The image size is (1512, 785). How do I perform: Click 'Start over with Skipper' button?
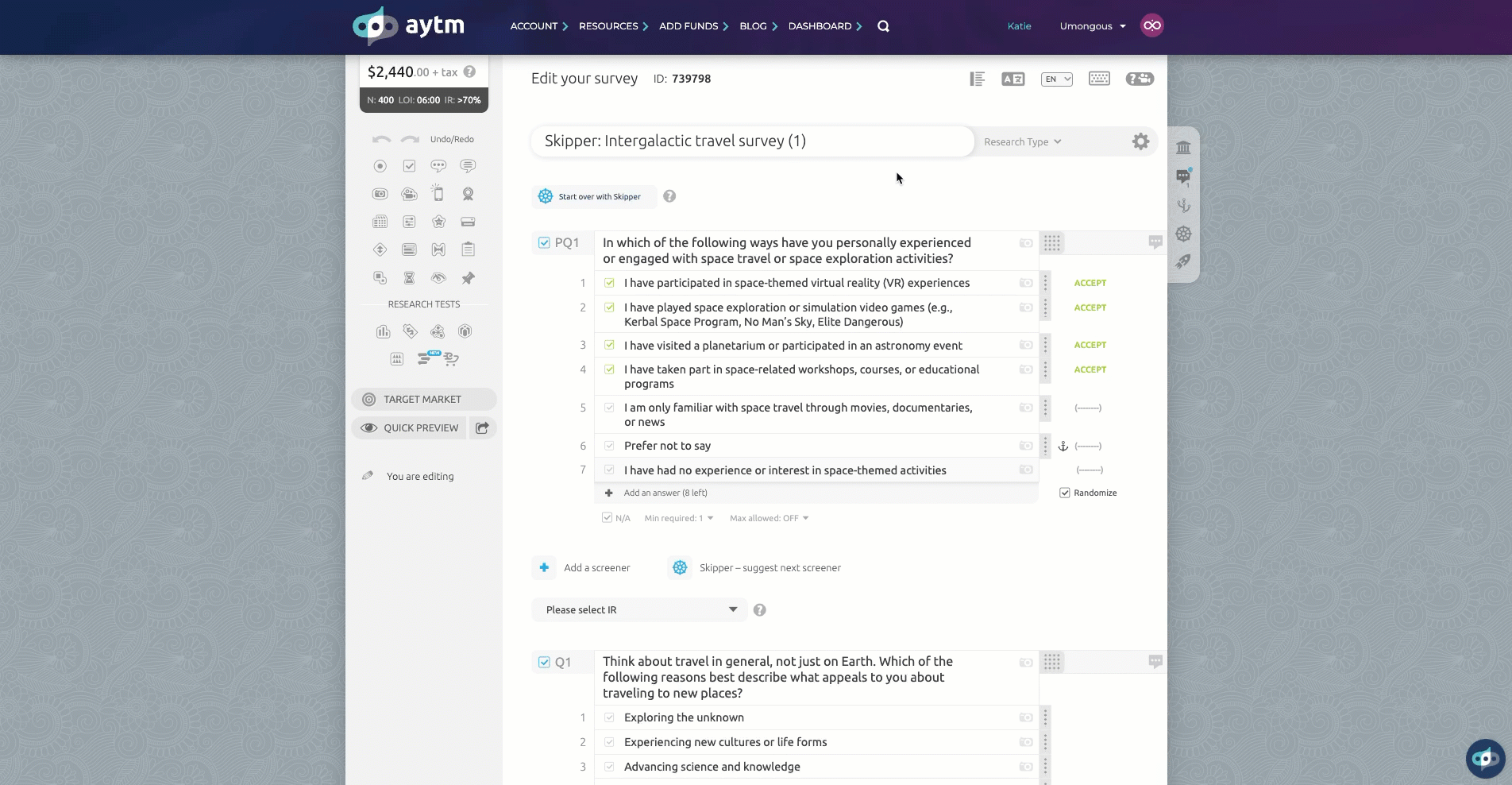point(592,196)
